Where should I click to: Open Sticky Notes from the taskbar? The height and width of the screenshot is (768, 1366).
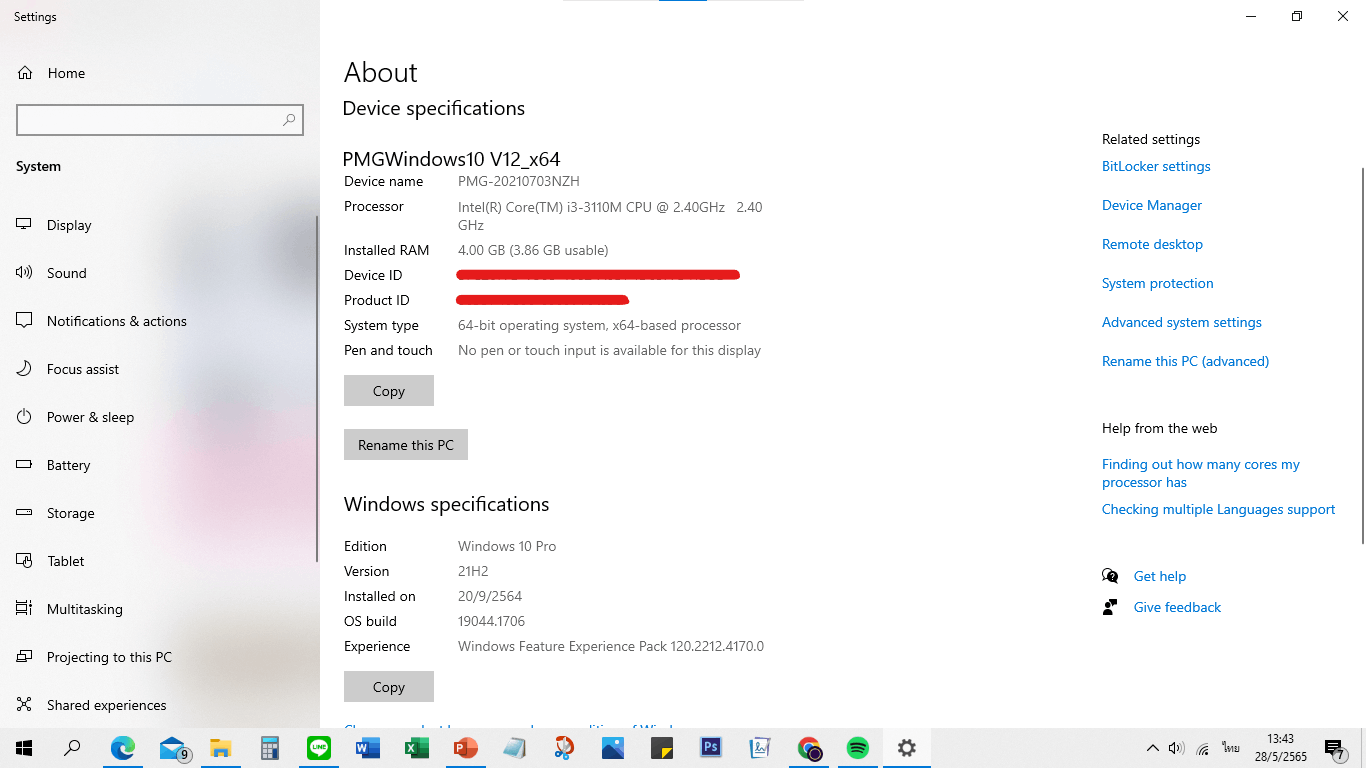[x=662, y=748]
